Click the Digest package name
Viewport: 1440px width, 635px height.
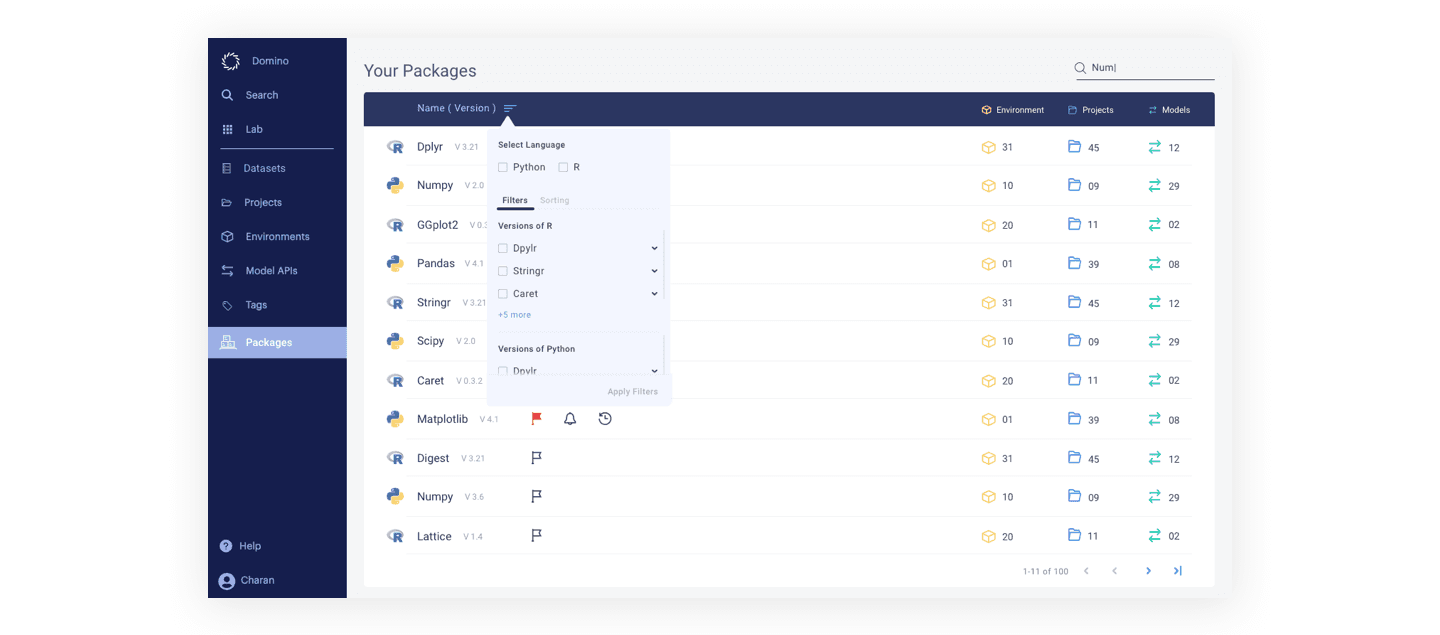pyautogui.click(x=433, y=458)
